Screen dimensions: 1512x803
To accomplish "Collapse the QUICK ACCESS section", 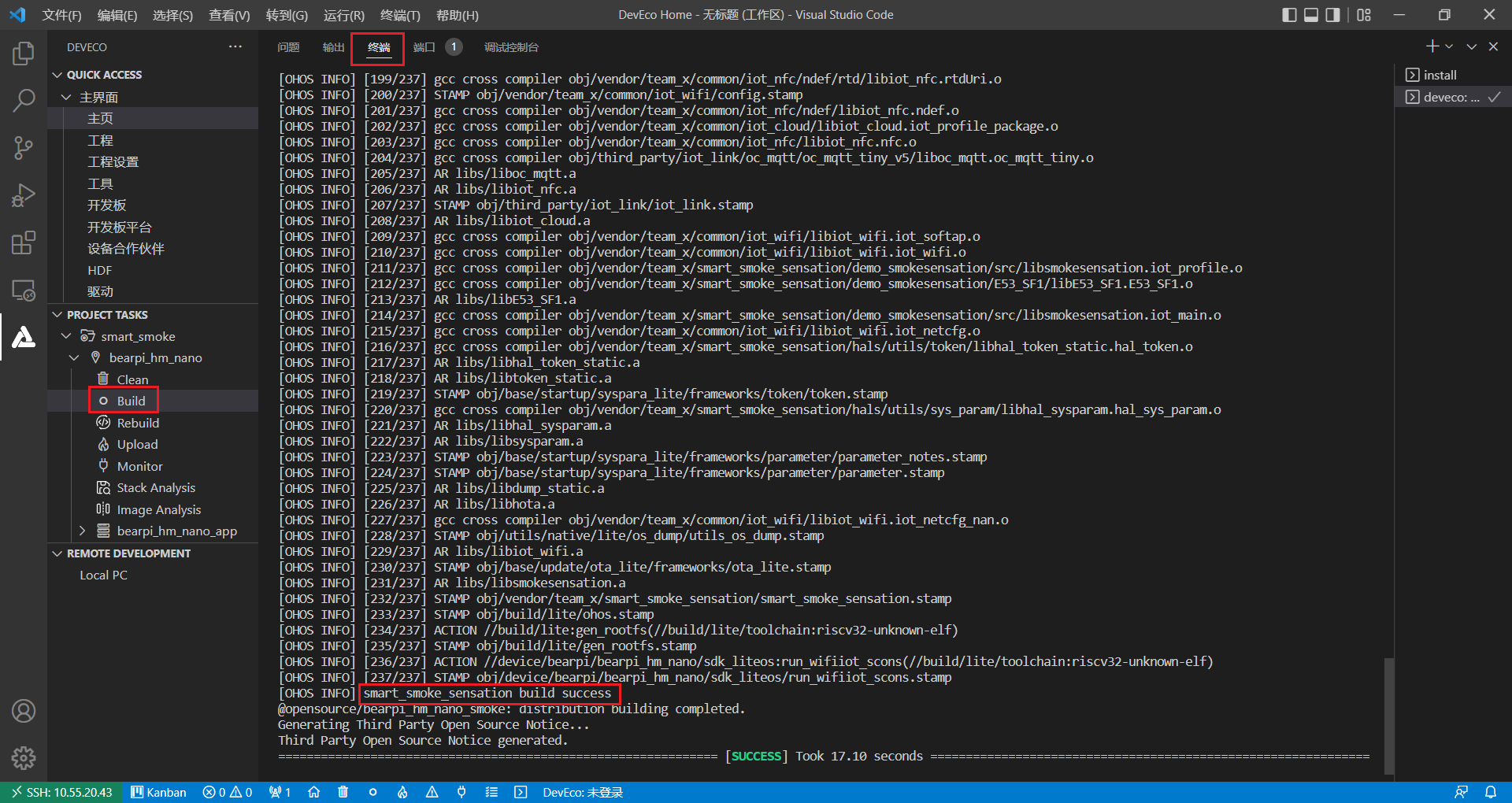I will pos(57,75).
